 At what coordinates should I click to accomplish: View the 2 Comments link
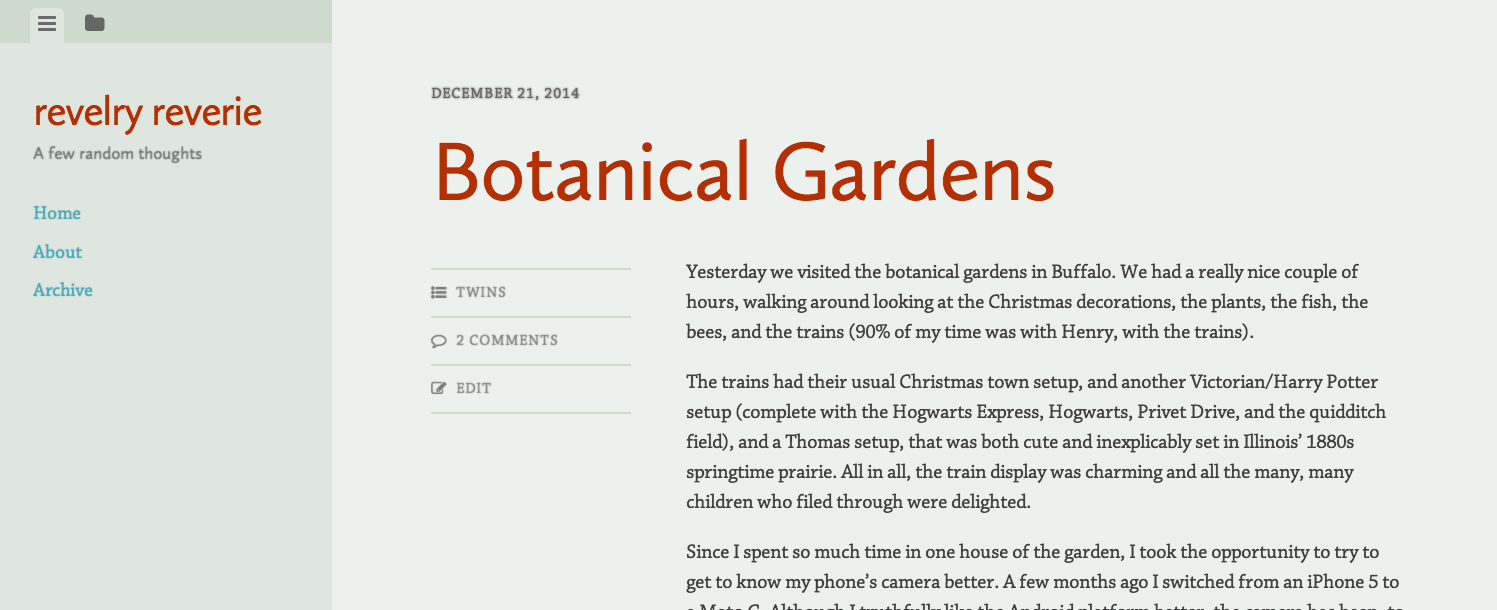point(507,340)
